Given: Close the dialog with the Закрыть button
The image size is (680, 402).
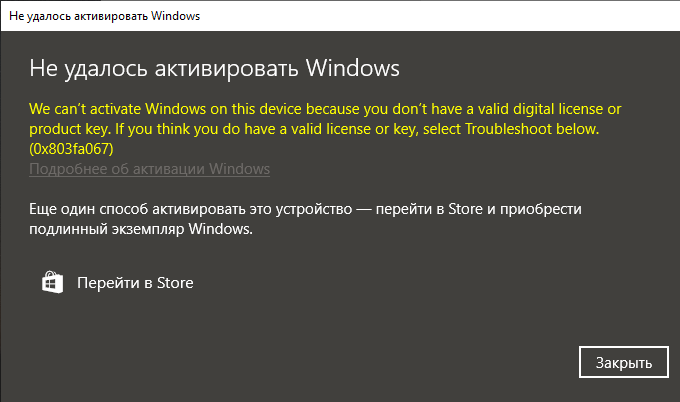Looking at the screenshot, I should 624,362.
